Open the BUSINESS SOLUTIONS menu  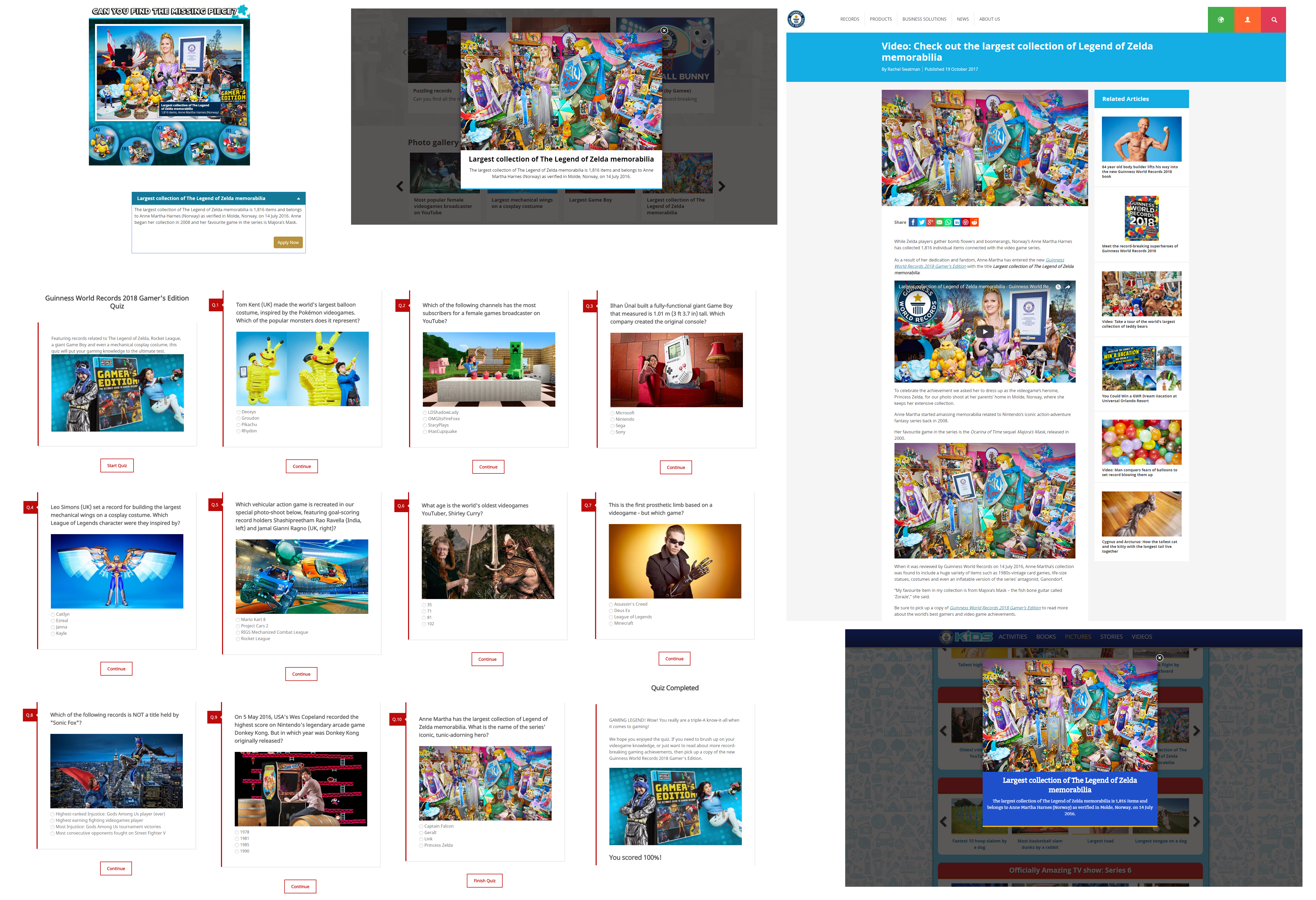point(924,19)
